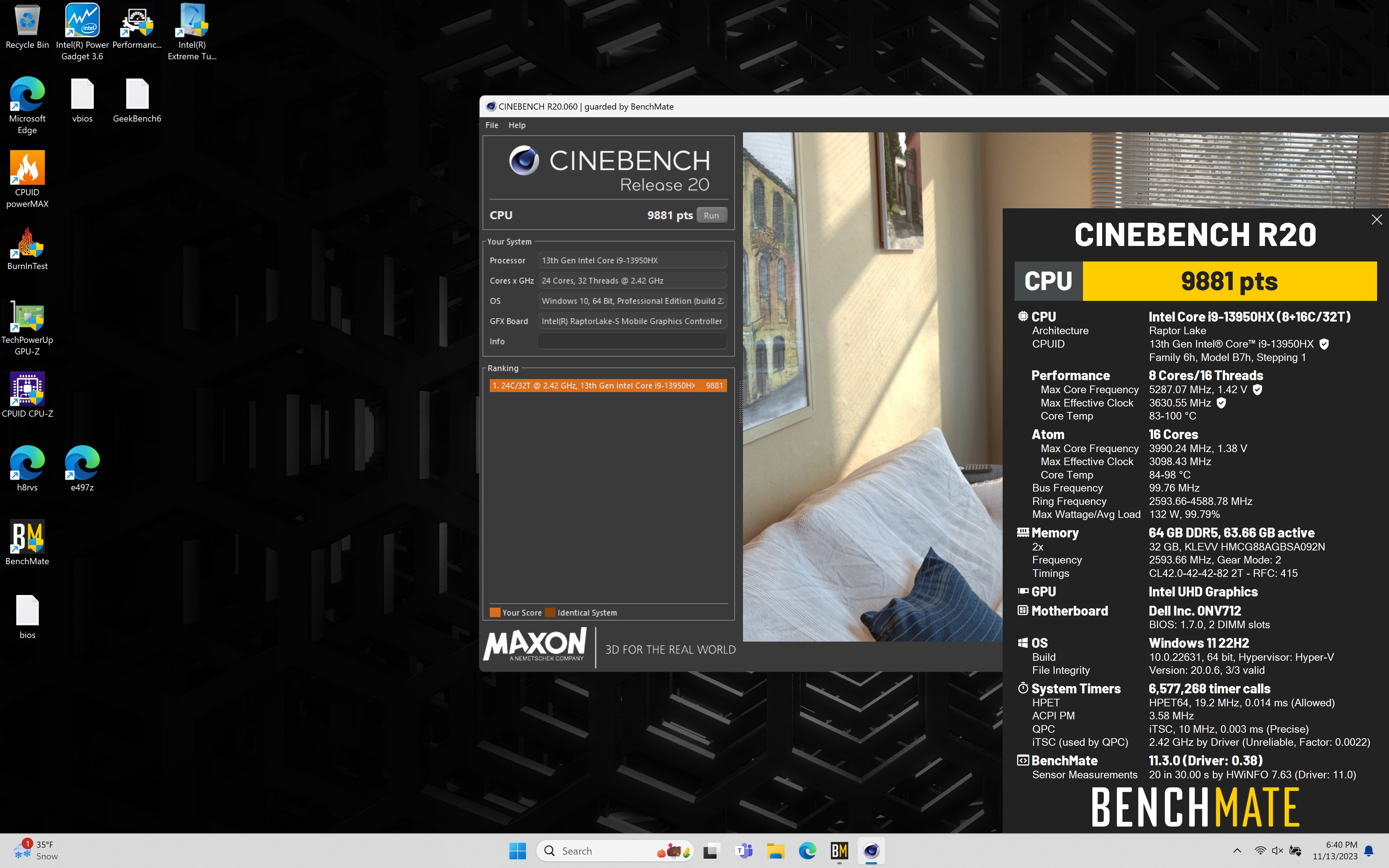
Task: Click the Identical System brown legend swatch
Action: tap(550, 613)
